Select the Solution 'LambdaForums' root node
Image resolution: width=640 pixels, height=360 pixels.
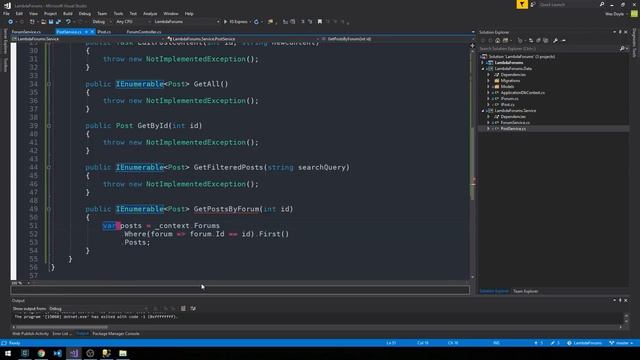tap(521, 57)
